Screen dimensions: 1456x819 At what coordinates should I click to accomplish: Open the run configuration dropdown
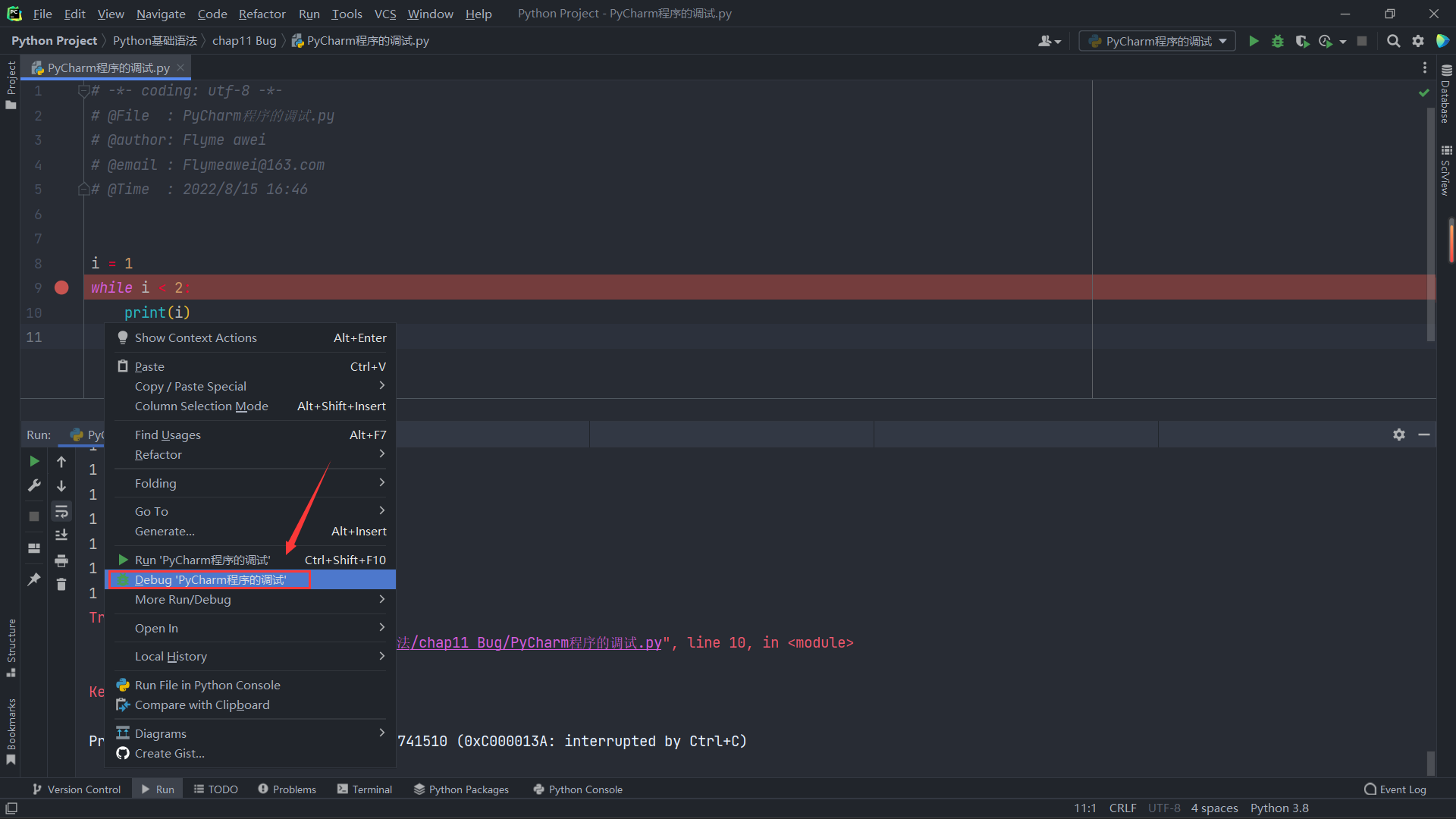point(1157,41)
